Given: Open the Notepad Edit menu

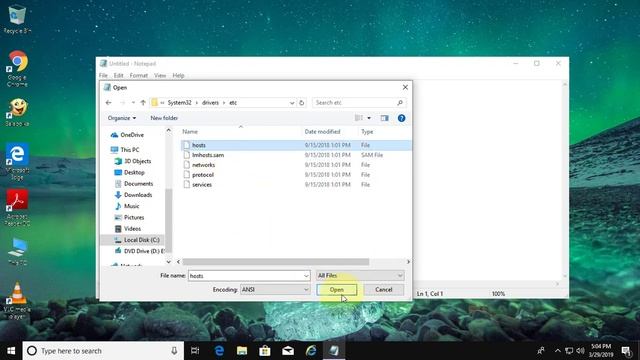Looking at the screenshot, I should point(118,76).
